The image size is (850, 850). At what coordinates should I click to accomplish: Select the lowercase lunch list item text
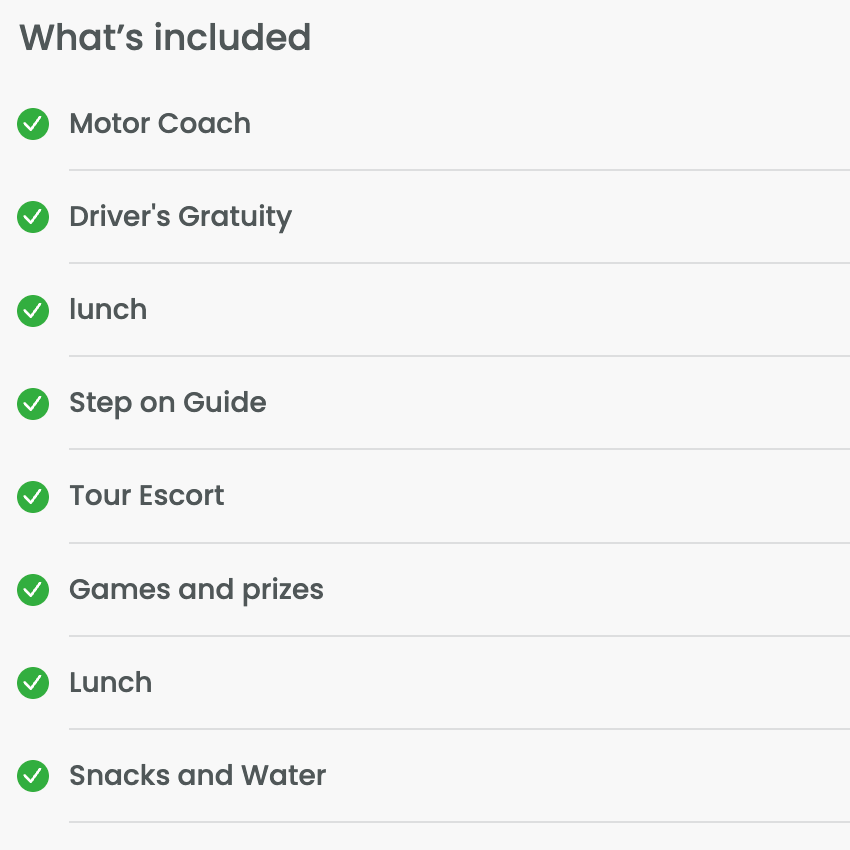[108, 310]
